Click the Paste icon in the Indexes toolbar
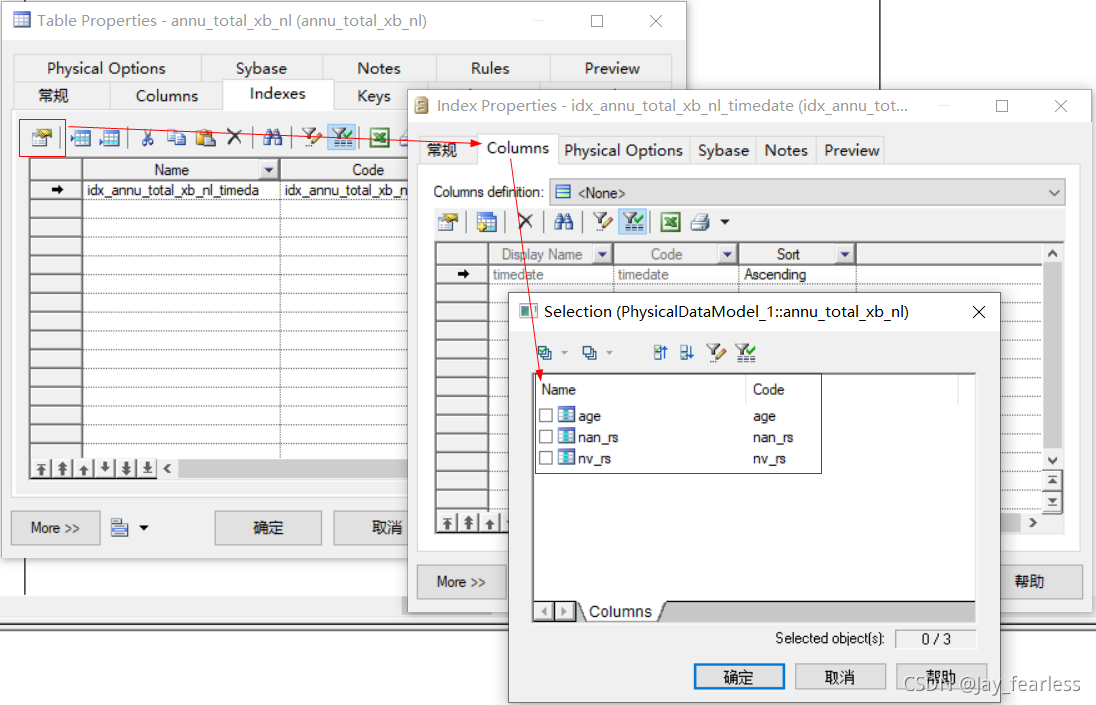The width and height of the screenshot is (1096, 705). pos(204,137)
